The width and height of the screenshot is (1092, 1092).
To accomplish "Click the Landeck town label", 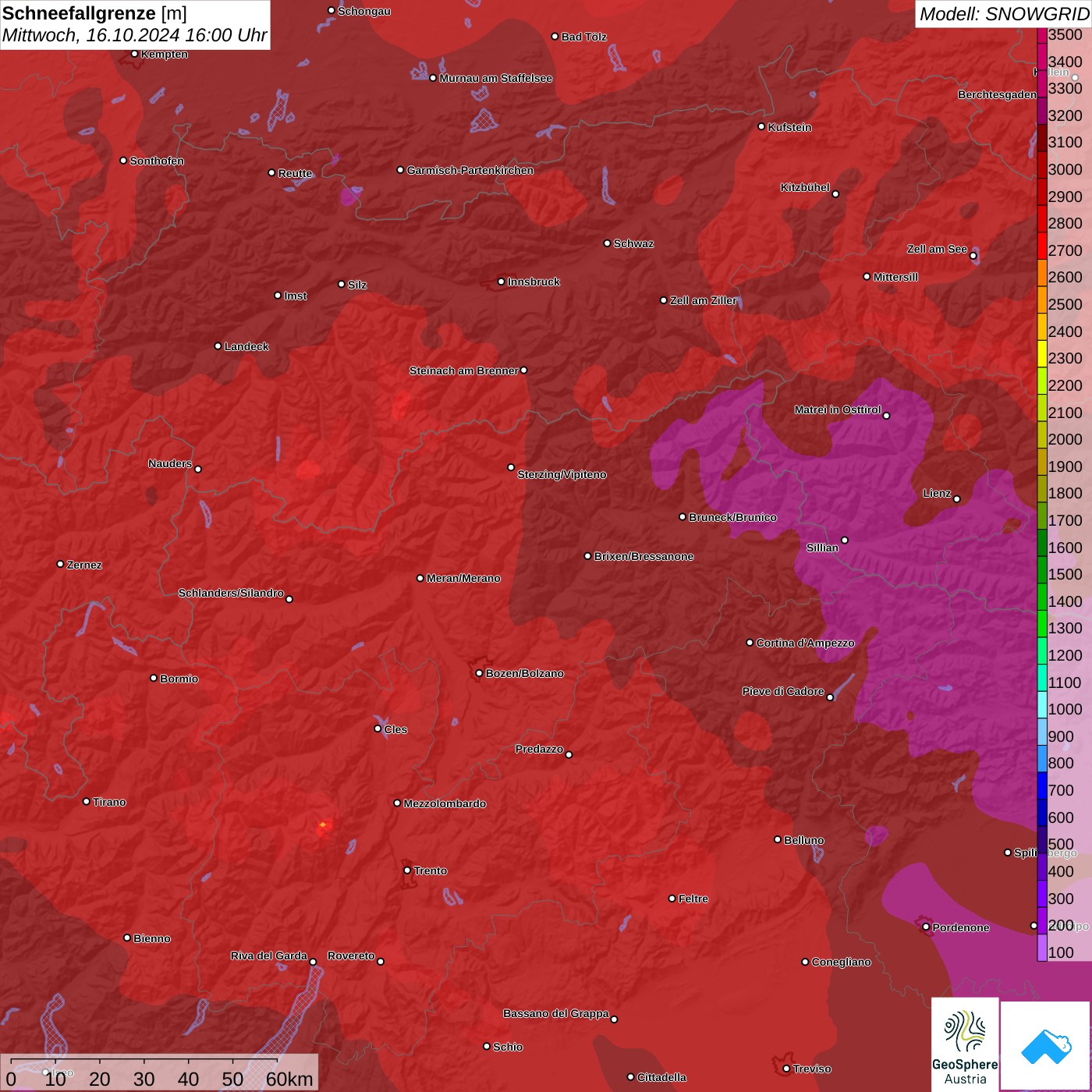I will tap(246, 346).
